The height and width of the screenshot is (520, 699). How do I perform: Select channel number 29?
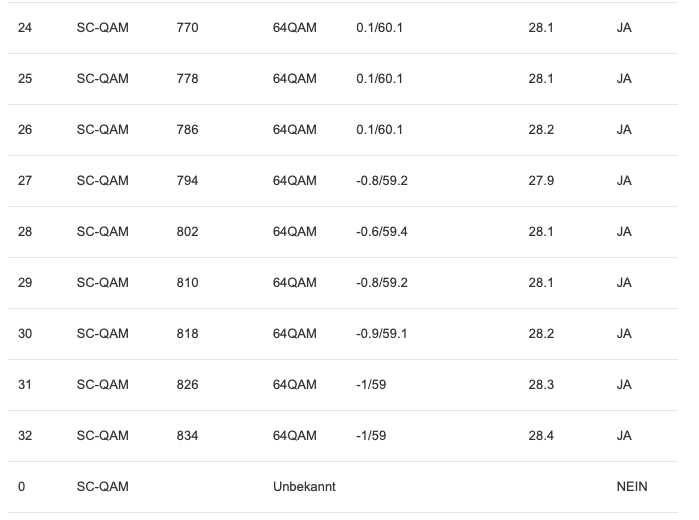point(25,283)
